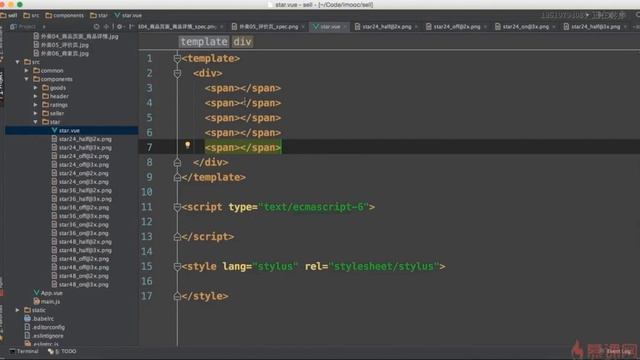Click the scroll-from-source target icon
The width and height of the screenshot is (640, 360).
(x=96, y=27)
